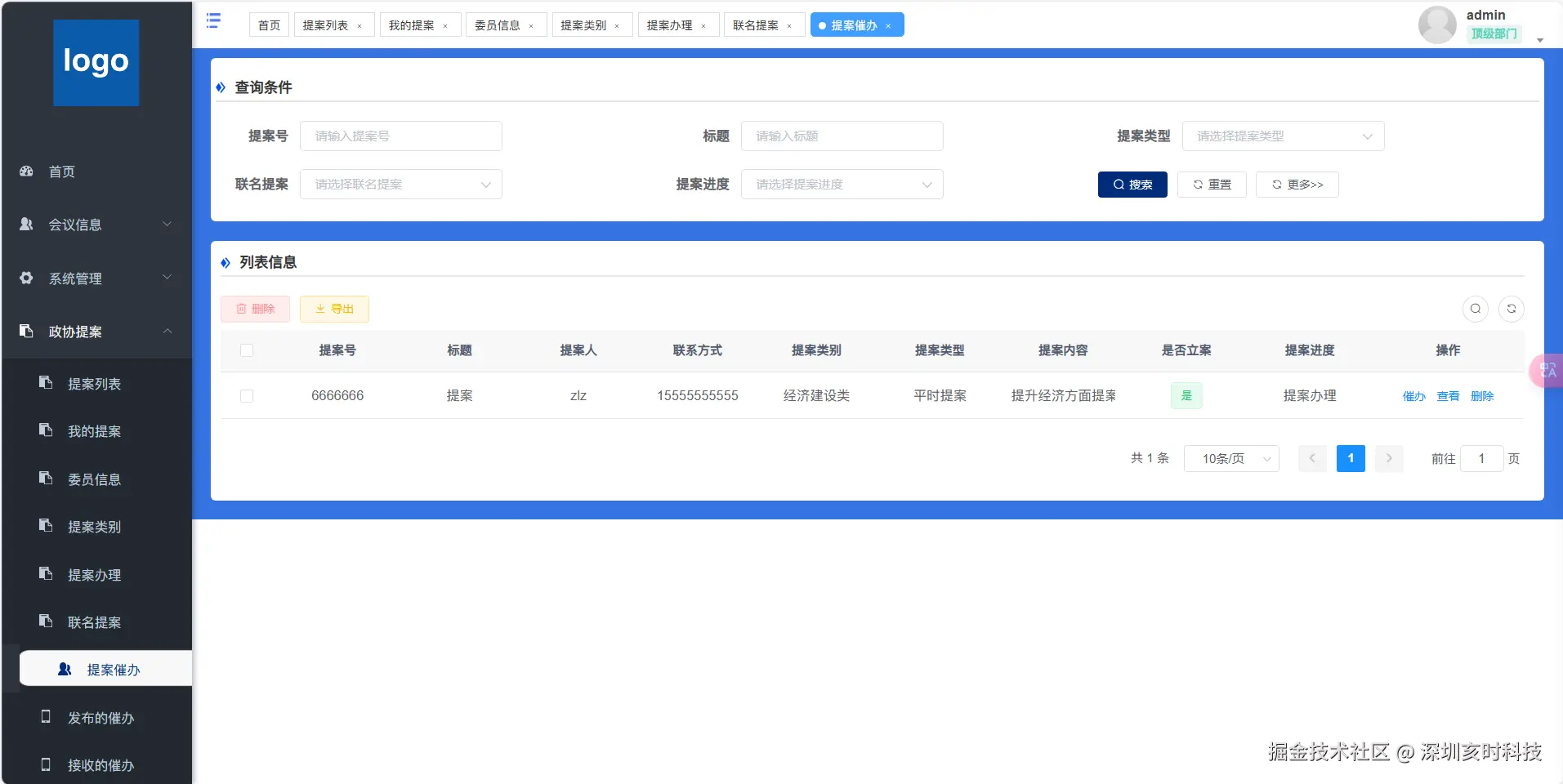Click the red 删除 button above the table
Image resolution: width=1563 pixels, height=784 pixels.
tap(255, 309)
